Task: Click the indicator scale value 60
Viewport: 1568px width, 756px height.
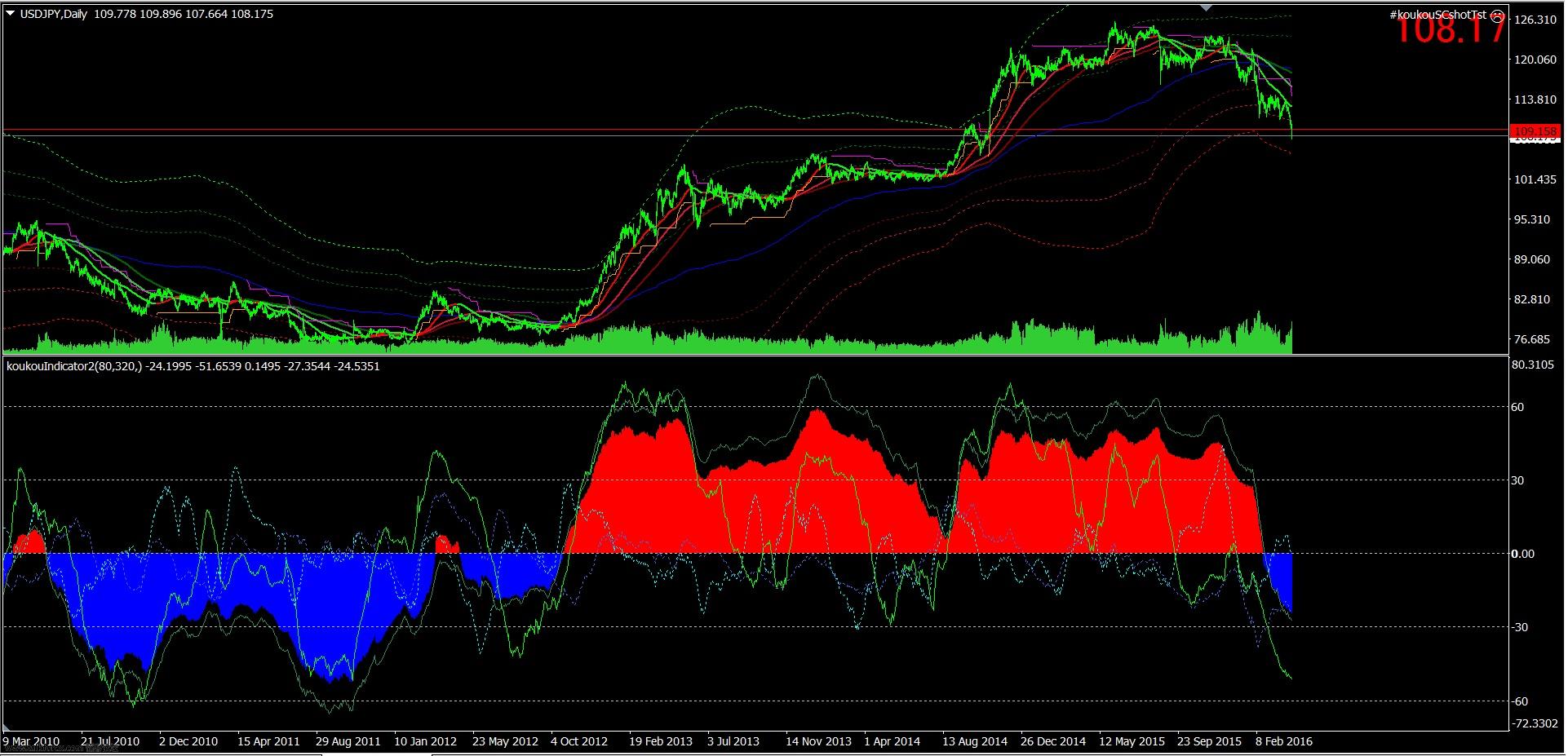Action: (x=1518, y=407)
